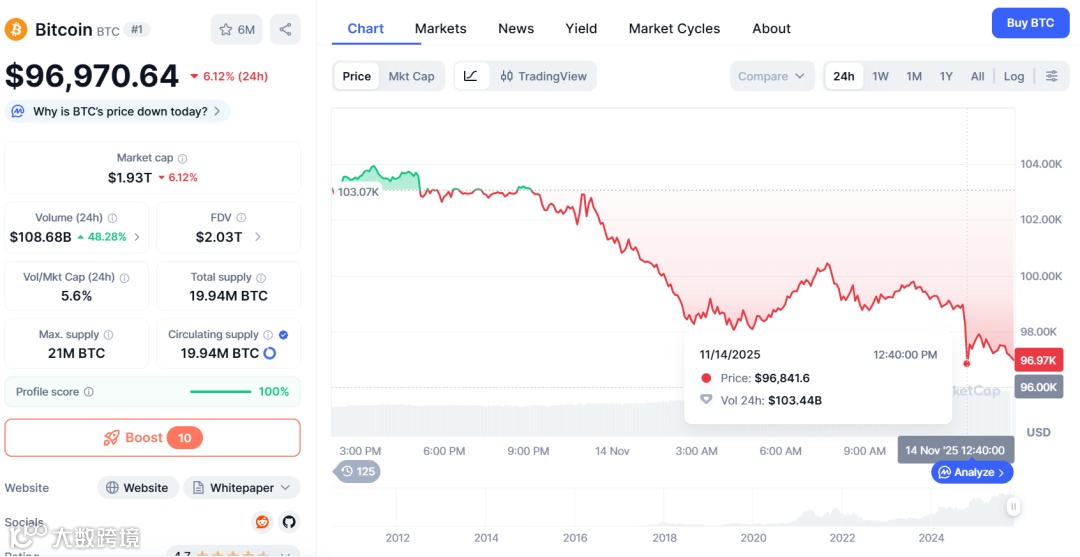This screenshot has height=557, width=1080.
Task: Switch to line chart icon view
Action: point(471,76)
